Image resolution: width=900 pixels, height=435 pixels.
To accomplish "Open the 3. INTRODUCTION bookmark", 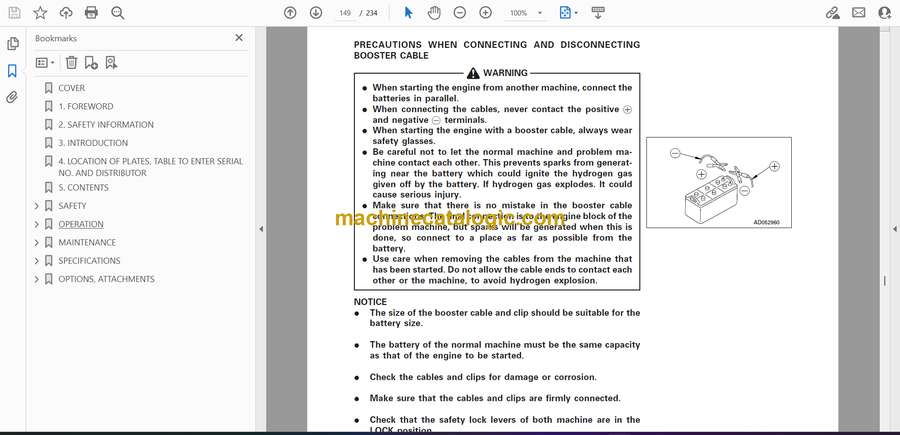I will [x=93, y=143].
